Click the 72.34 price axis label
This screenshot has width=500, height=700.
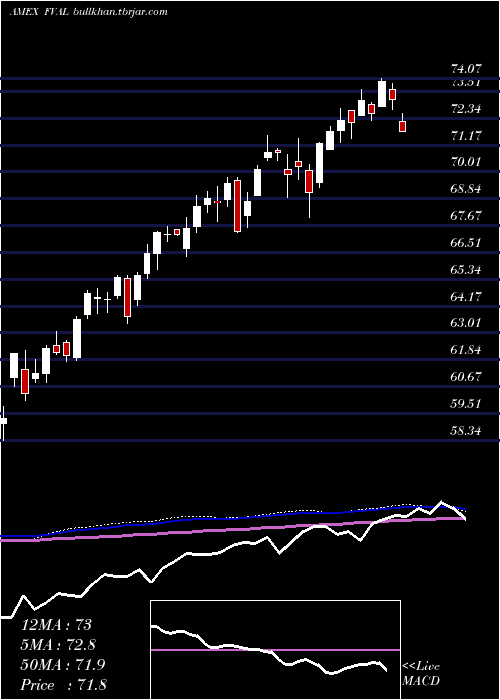click(x=466, y=108)
